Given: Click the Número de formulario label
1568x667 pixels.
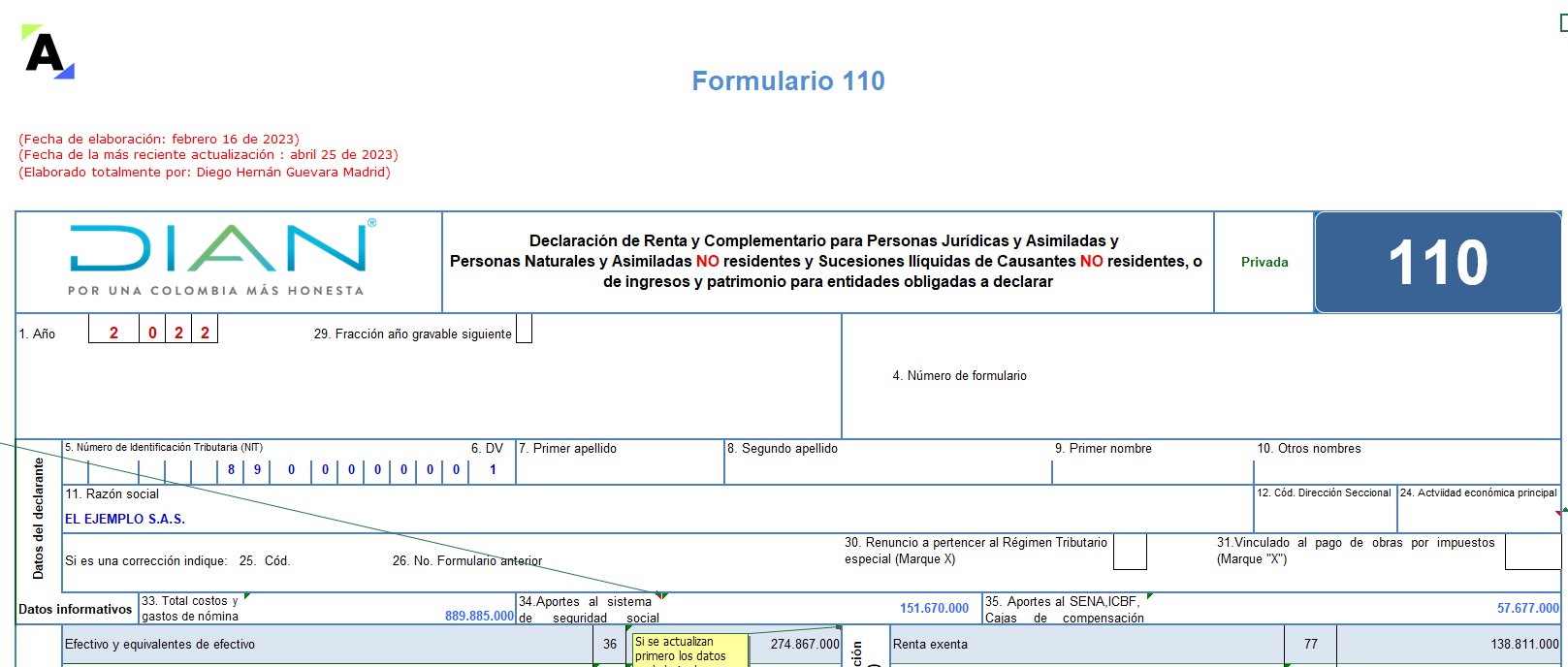Looking at the screenshot, I should [959, 375].
